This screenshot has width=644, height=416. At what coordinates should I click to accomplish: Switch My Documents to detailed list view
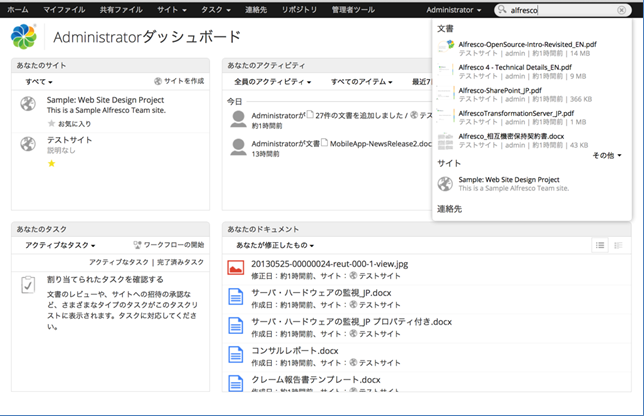tap(618, 245)
